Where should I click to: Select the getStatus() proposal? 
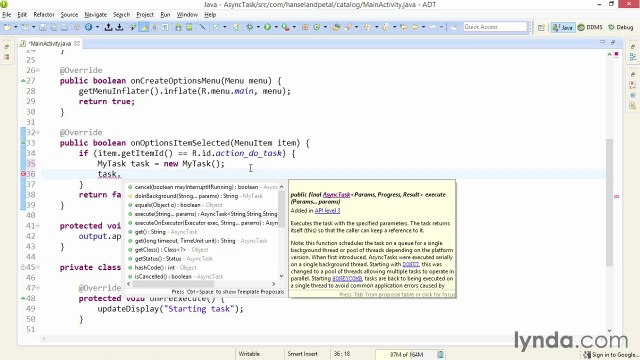202,259
